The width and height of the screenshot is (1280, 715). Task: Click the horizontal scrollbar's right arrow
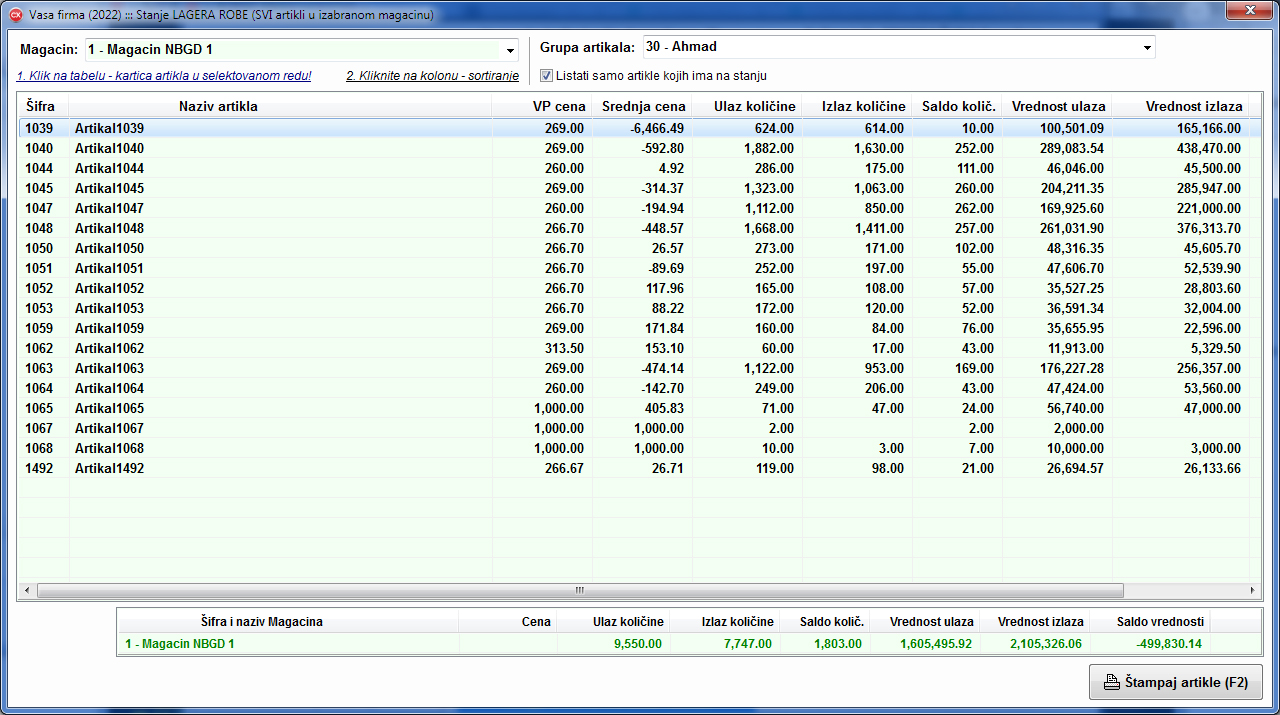coord(1253,590)
